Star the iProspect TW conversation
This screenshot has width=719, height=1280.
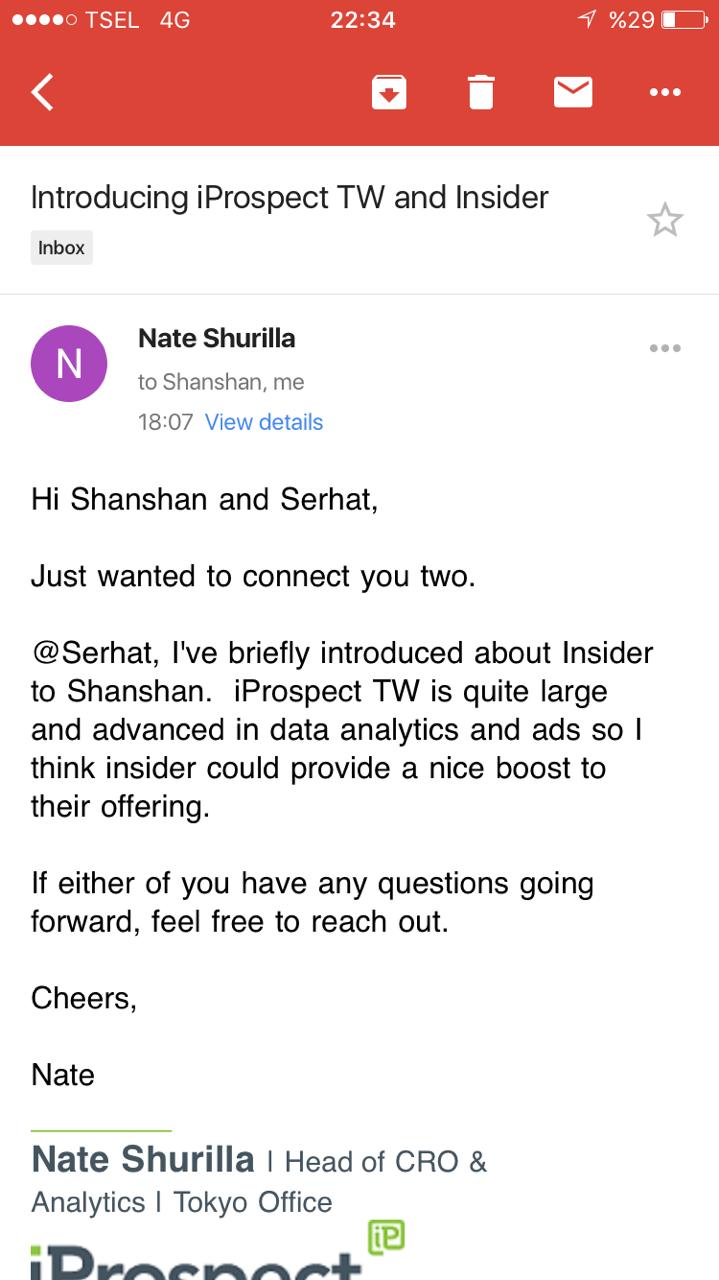(x=665, y=219)
